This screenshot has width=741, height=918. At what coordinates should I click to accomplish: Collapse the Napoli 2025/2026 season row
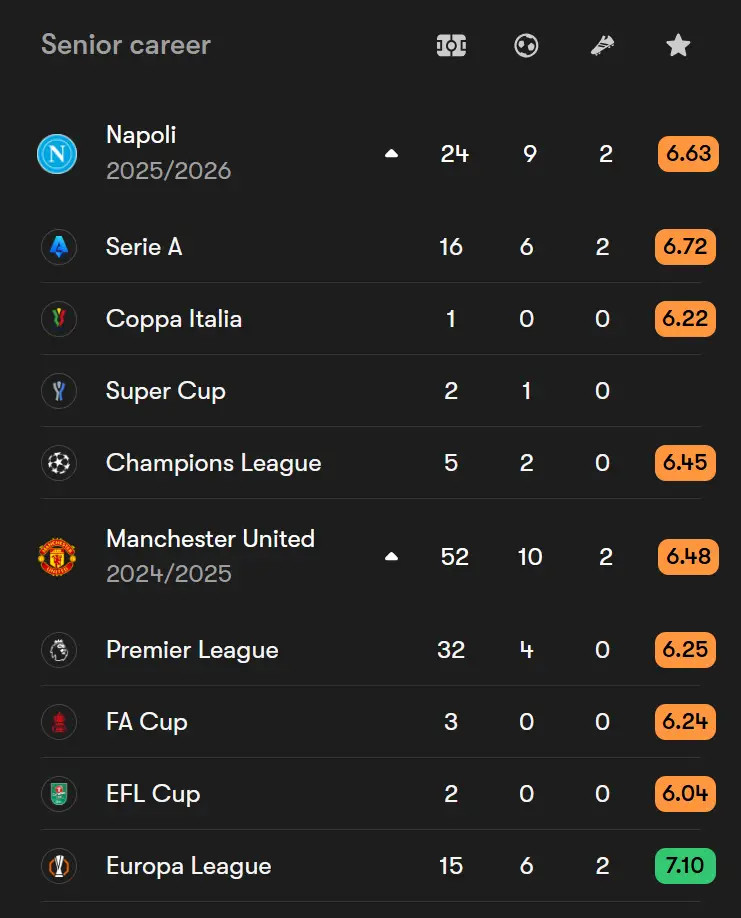click(x=391, y=154)
